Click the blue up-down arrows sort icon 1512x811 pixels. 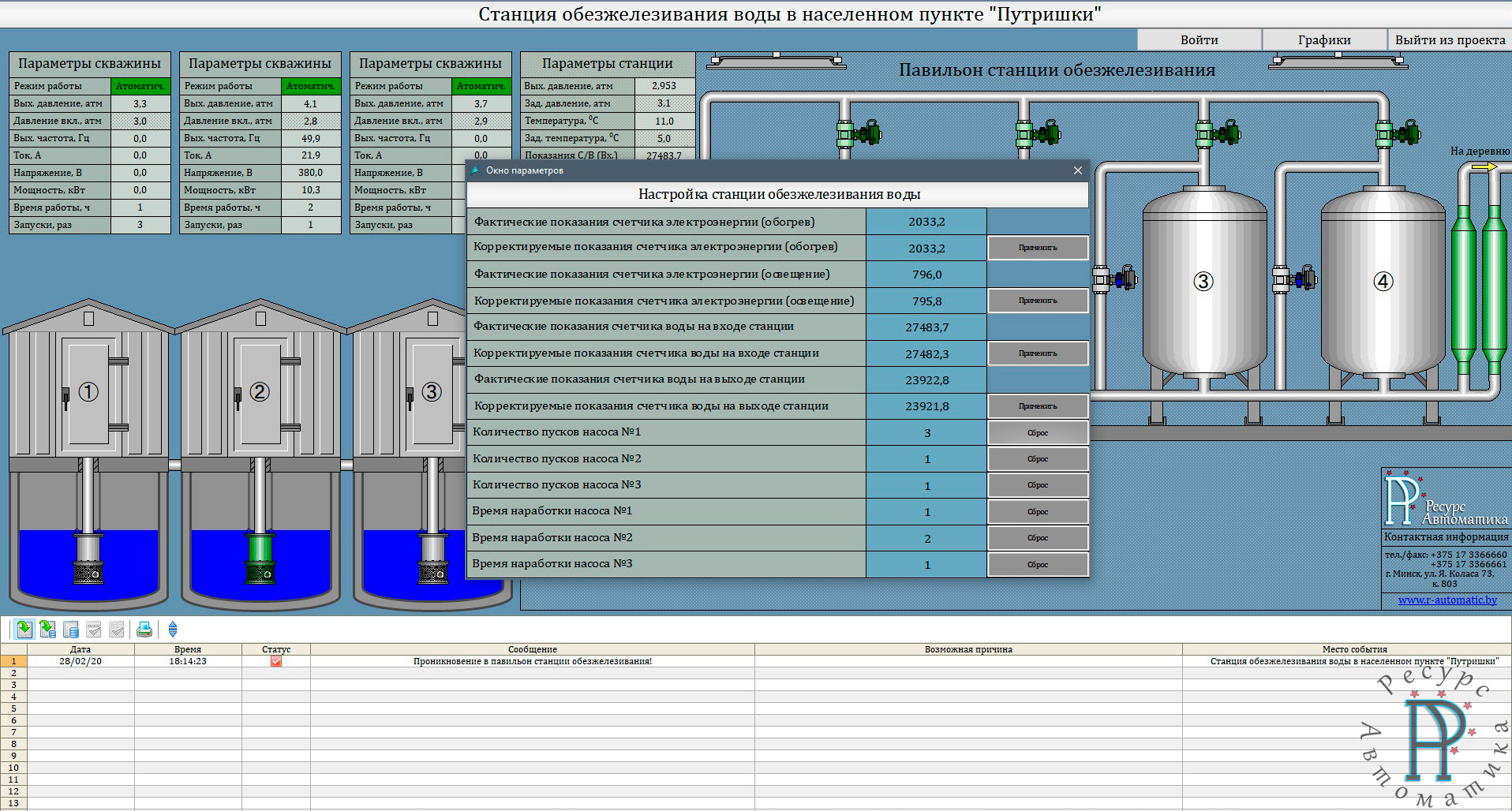click(173, 629)
